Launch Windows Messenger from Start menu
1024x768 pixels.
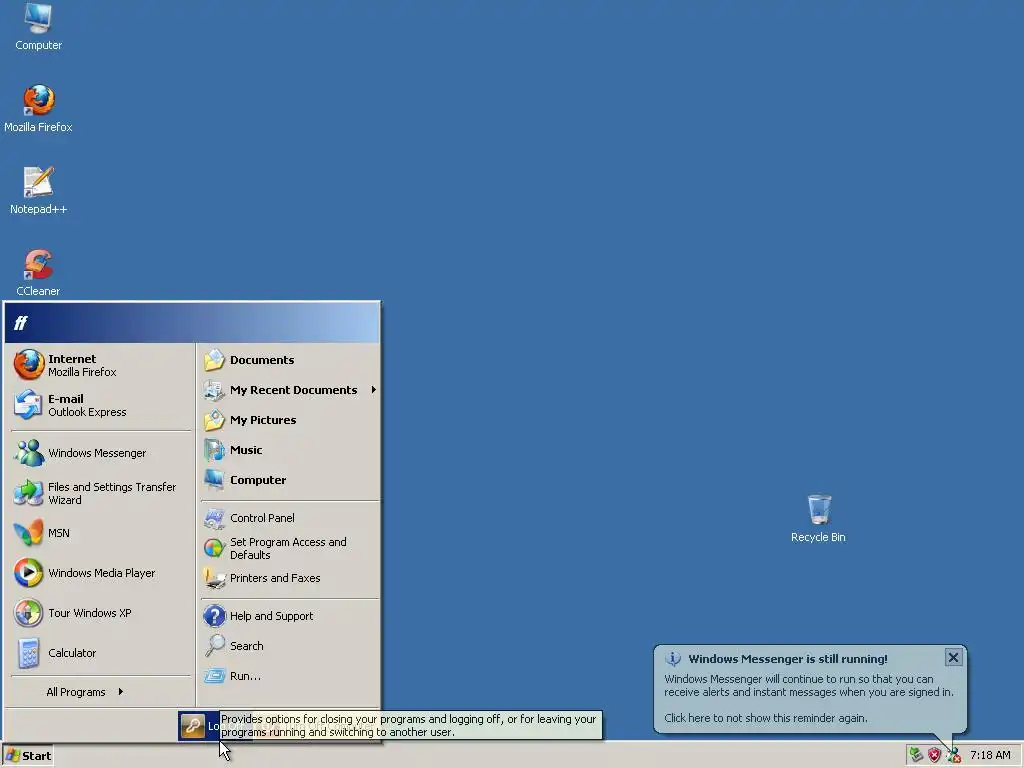pyautogui.click(x=101, y=453)
